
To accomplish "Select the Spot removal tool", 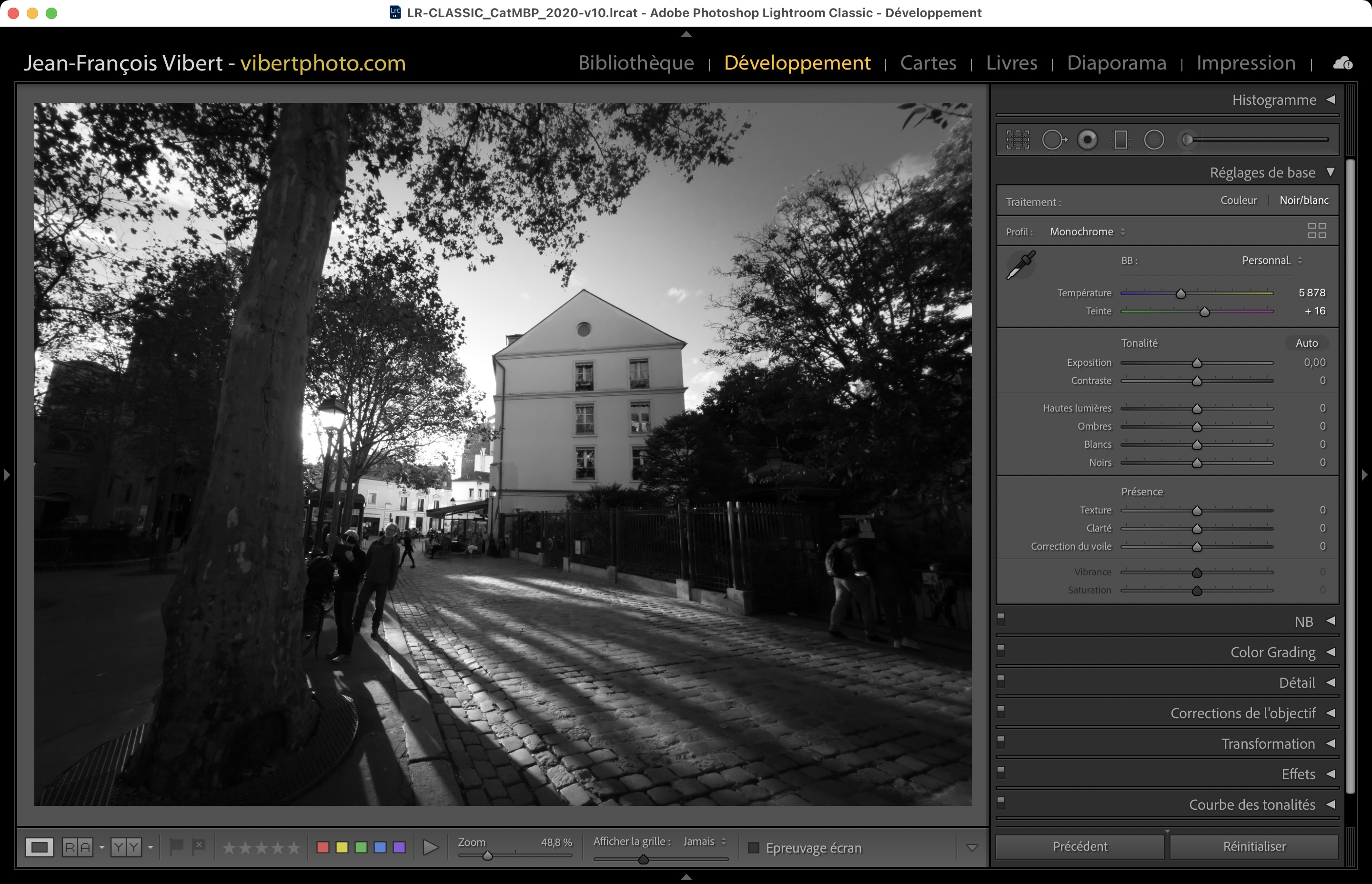I will pos(1053,140).
